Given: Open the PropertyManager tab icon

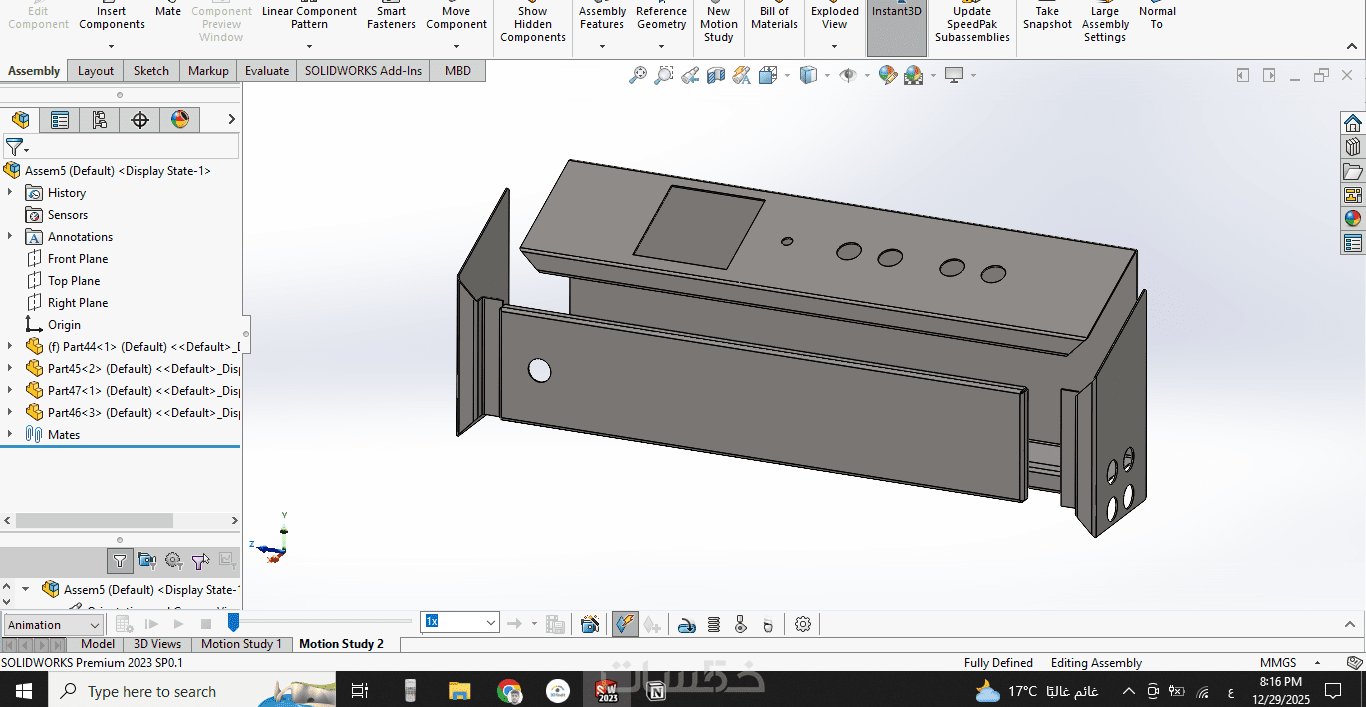Looking at the screenshot, I should click(x=60, y=120).
